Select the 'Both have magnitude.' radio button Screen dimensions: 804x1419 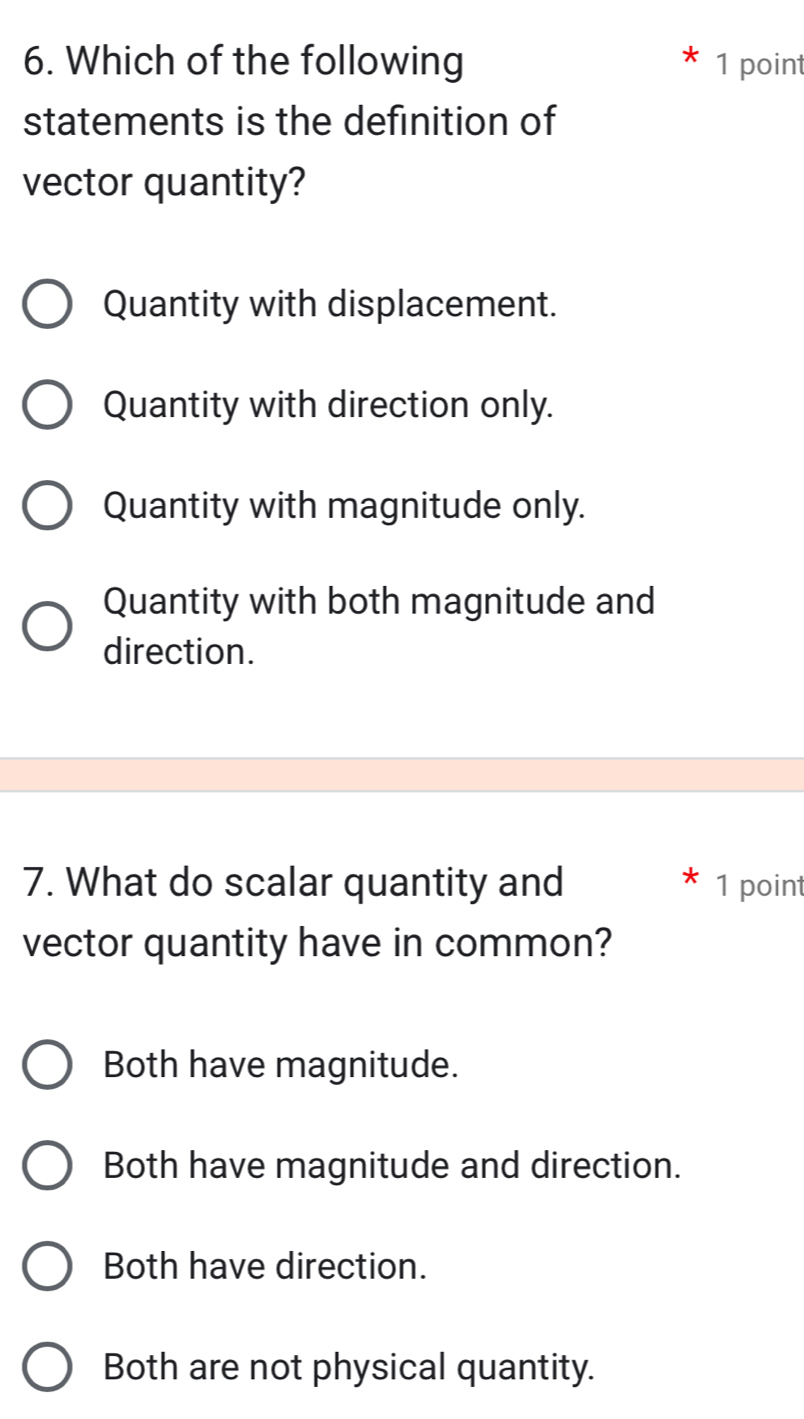[47, 1065]
